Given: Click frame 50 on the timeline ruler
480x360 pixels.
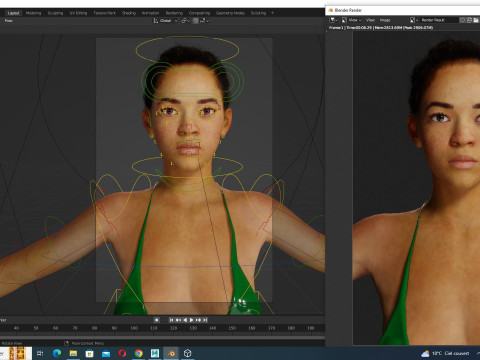Looking at the screenshot, I should [36, 328].
